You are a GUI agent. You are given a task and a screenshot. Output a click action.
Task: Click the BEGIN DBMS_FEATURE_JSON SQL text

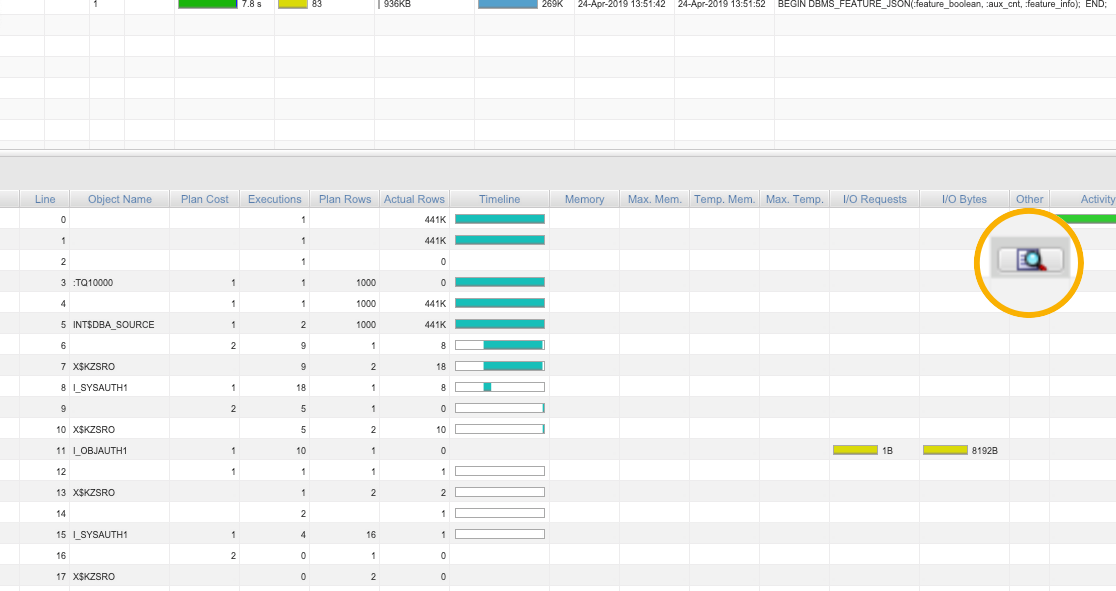click(x=942, y=4)
